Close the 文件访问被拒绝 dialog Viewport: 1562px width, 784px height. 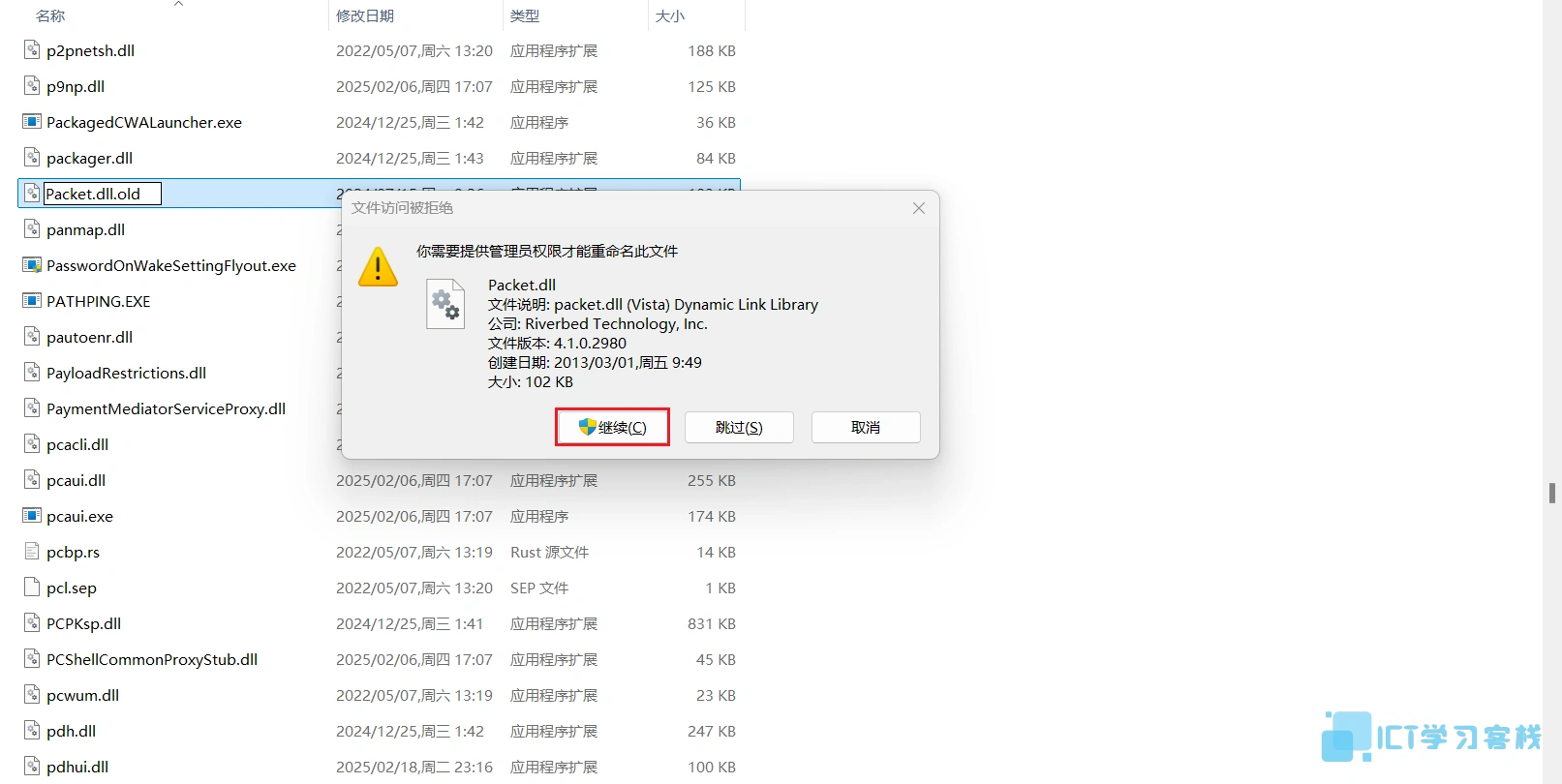coord(919,208)
